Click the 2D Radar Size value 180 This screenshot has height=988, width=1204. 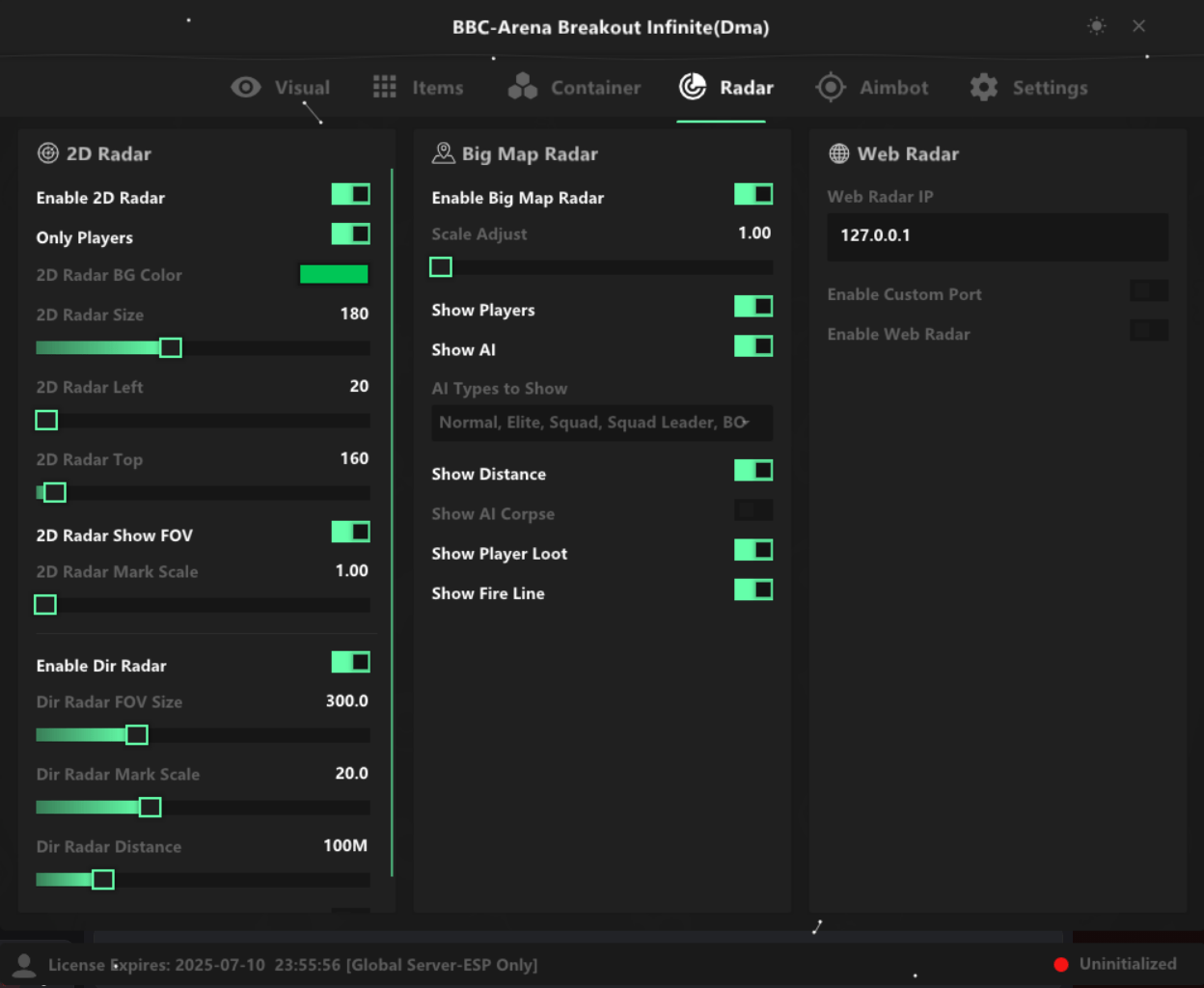pos(354,314)
